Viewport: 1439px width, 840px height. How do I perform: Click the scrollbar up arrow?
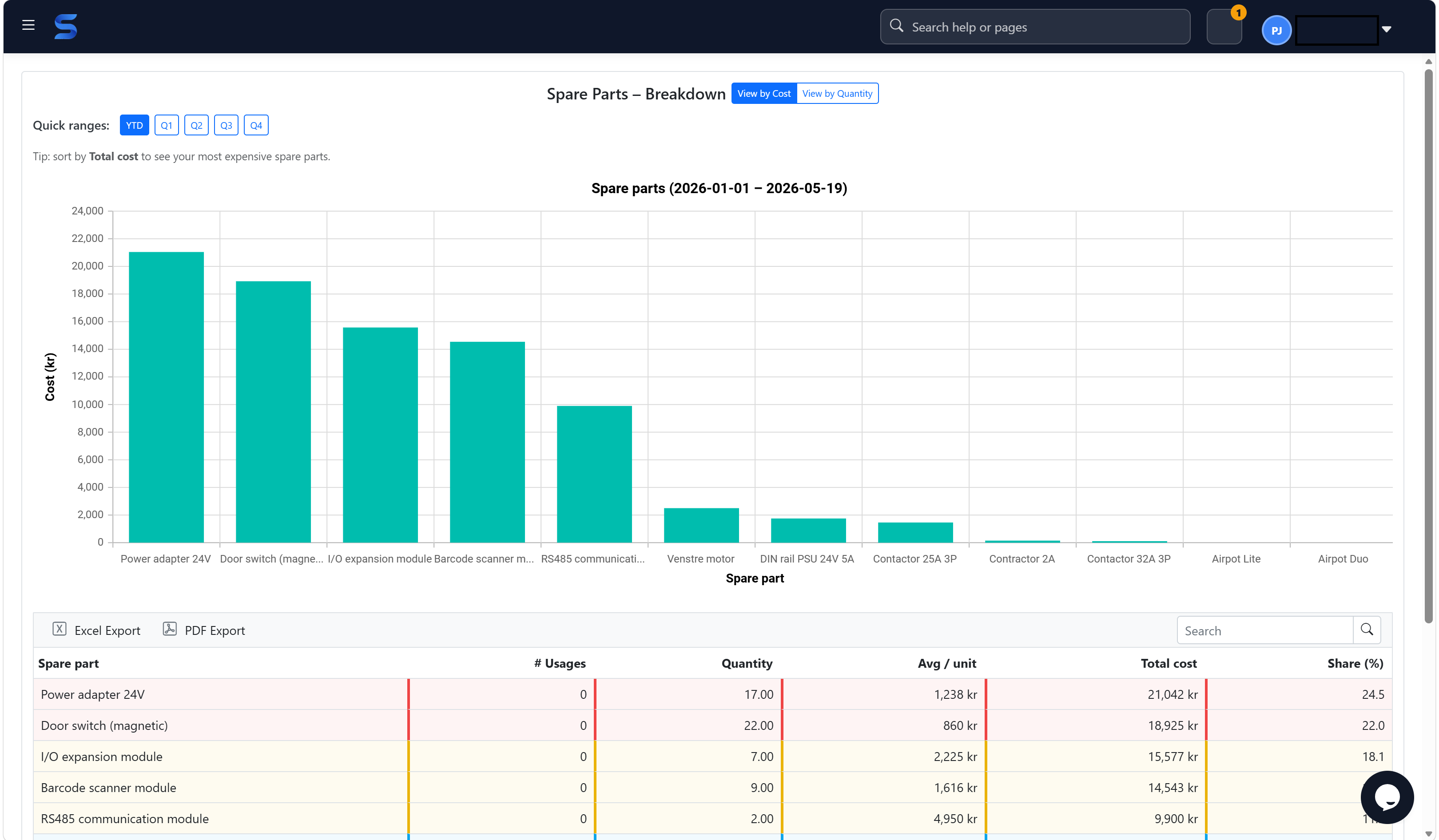coord(1429,62)
